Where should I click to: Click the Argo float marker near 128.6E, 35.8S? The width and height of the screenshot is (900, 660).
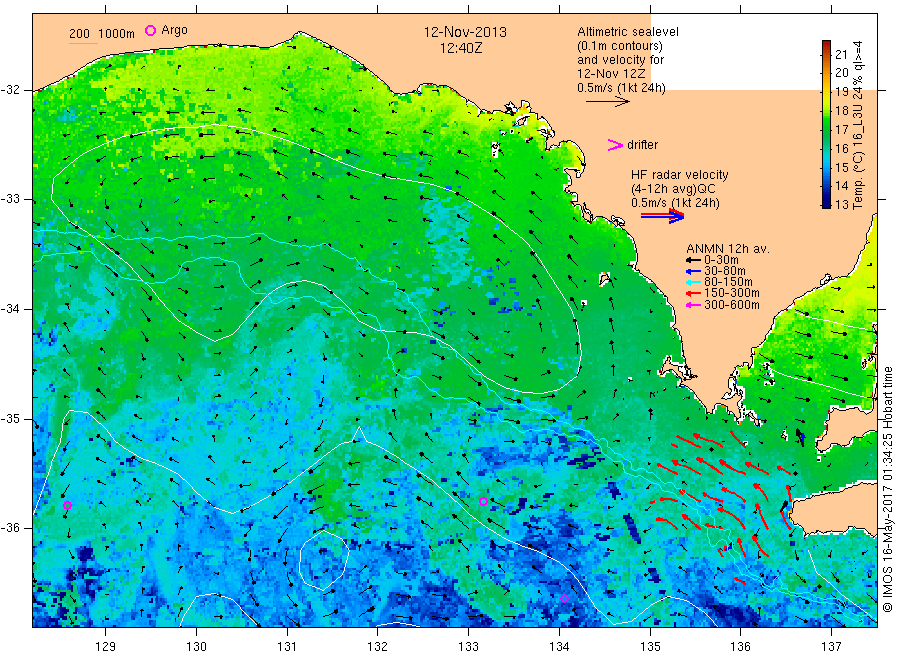coord(67,506)
